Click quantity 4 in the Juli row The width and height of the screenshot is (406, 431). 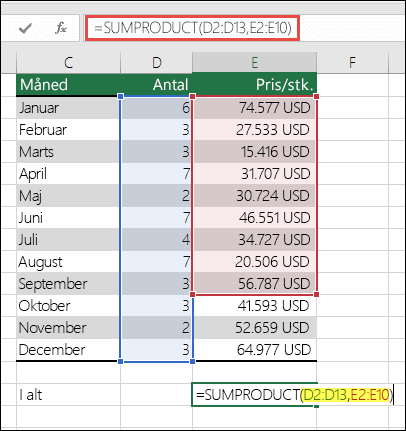156,240
